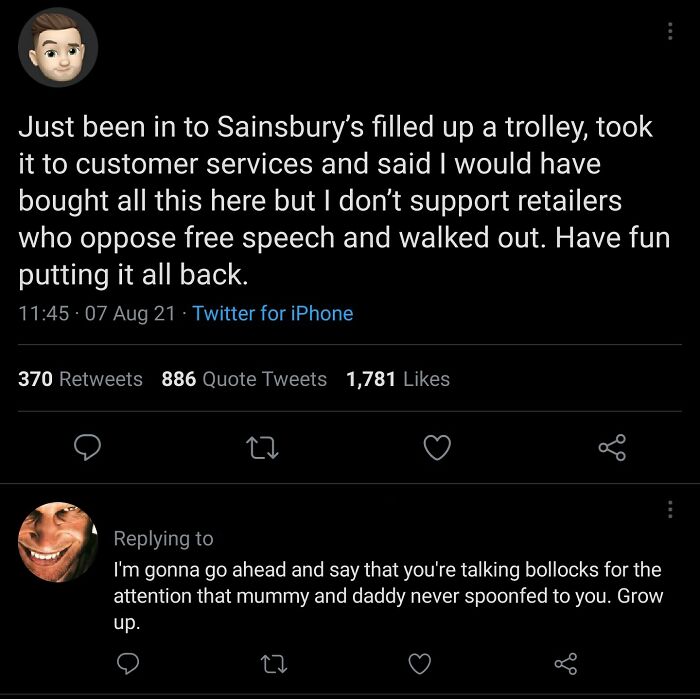This screenshot has width=700, height=699.
Task: Open the tweet author's memoji avatar
Action: point(58,47)
